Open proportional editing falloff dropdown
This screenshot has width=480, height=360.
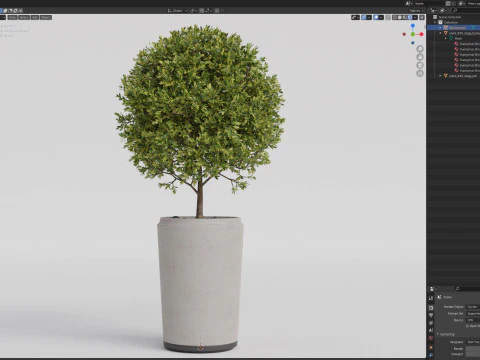click(222, 11)
